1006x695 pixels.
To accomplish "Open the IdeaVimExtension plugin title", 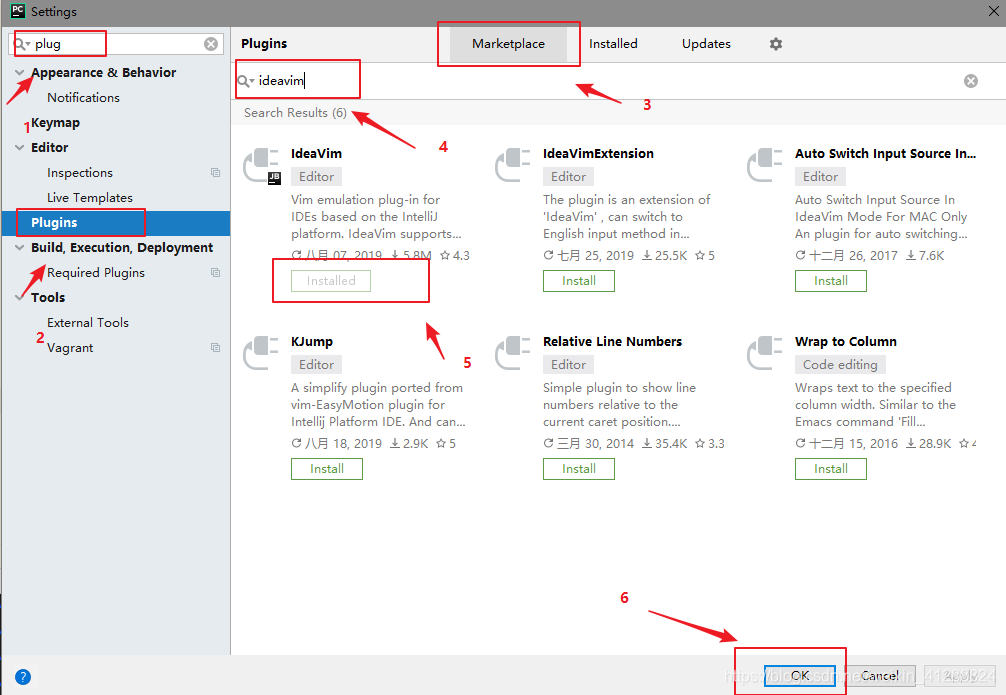I will 598,153.
